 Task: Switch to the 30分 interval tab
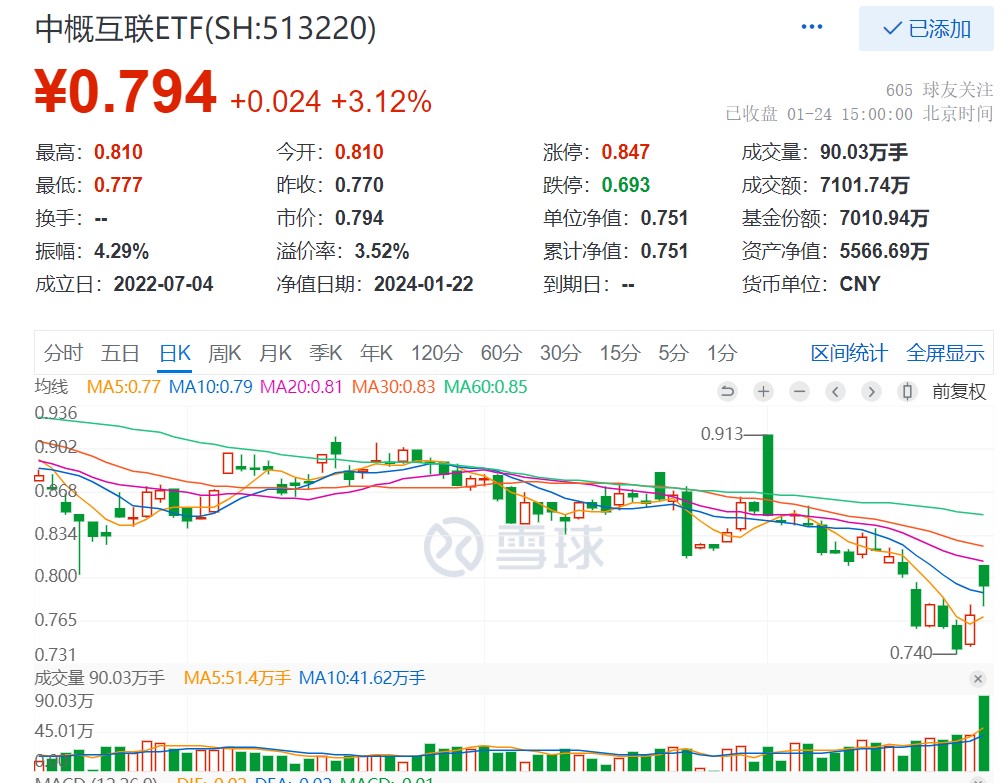pos(561,353)
